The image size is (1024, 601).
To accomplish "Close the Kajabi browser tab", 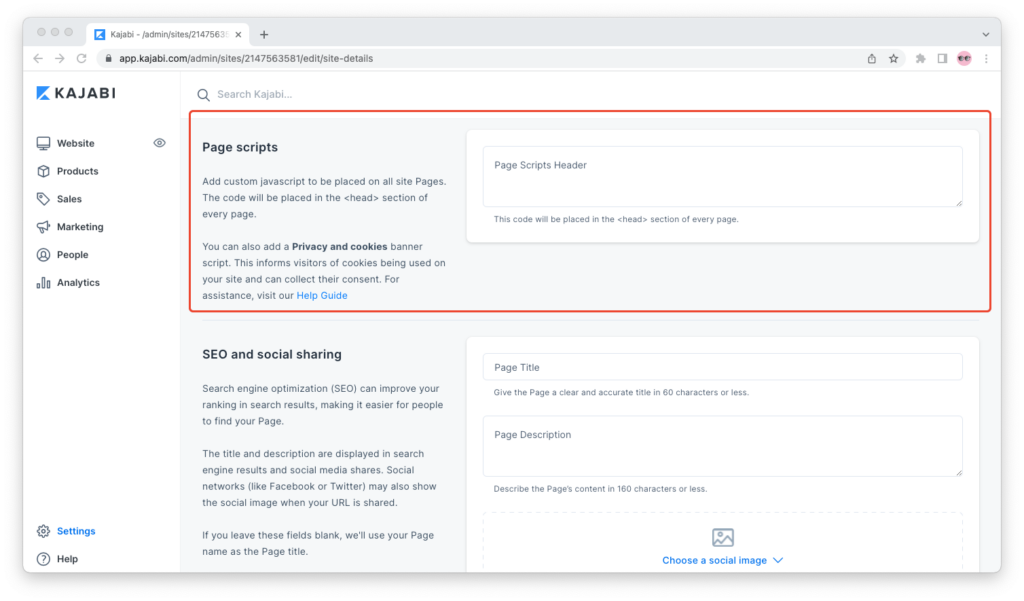I will tap(238, 35).
